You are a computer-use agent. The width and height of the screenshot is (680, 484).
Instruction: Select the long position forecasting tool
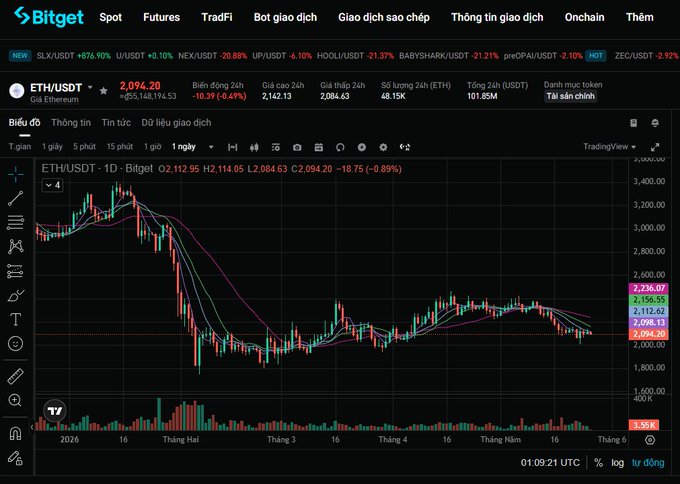point(16,271)
